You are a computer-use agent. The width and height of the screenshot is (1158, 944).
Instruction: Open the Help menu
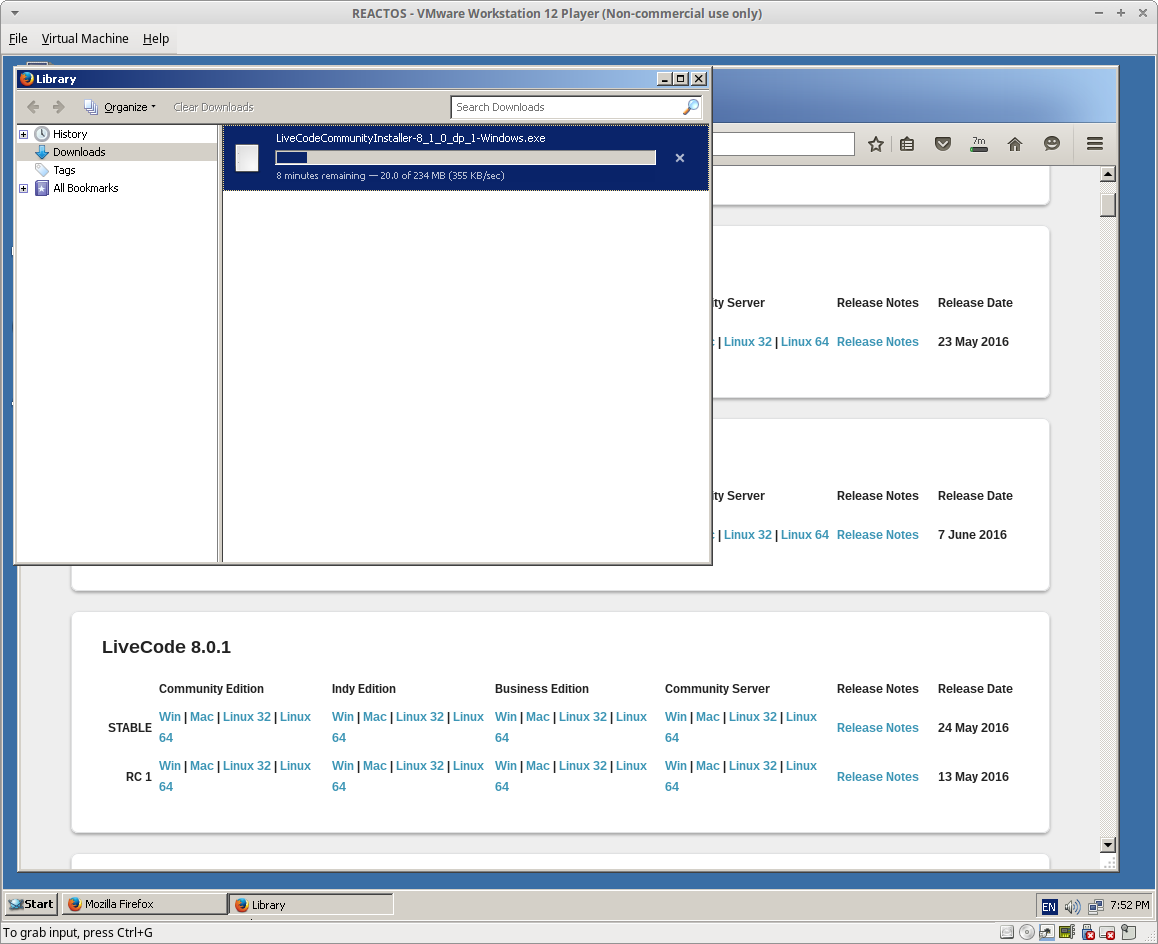tap(156, 38)
